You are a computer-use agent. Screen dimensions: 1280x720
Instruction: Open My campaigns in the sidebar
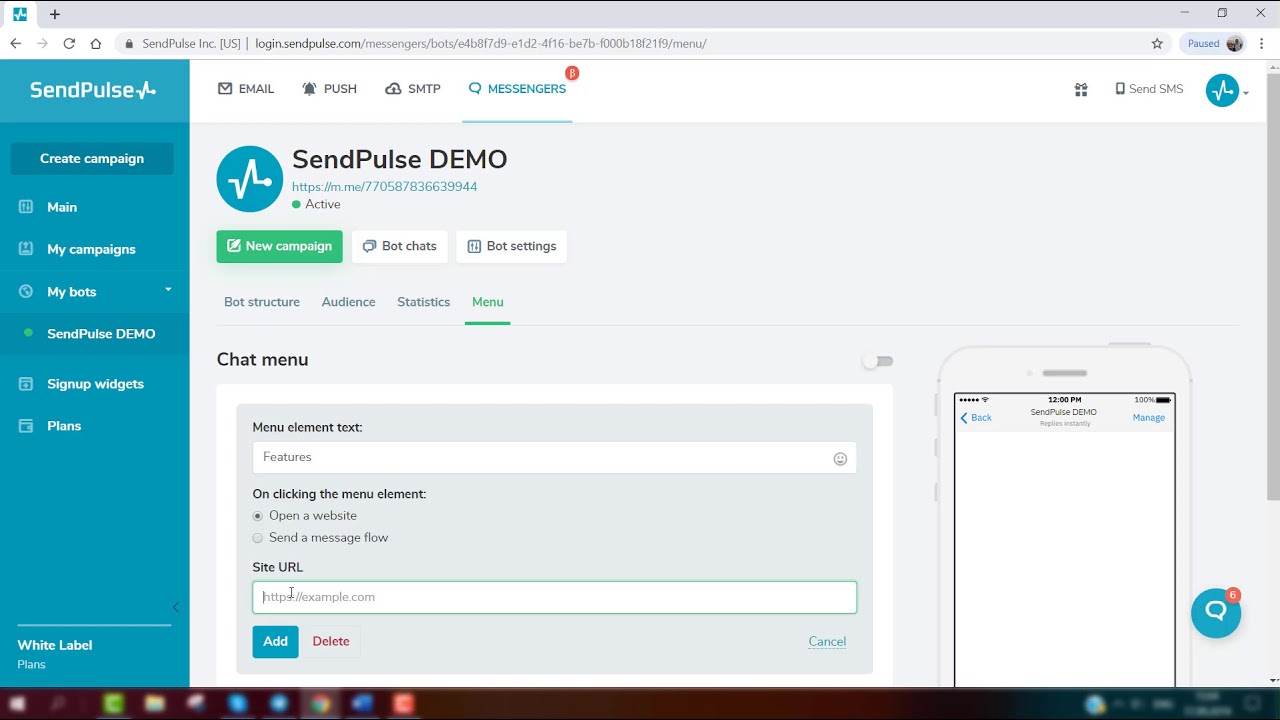click(91, 249)
